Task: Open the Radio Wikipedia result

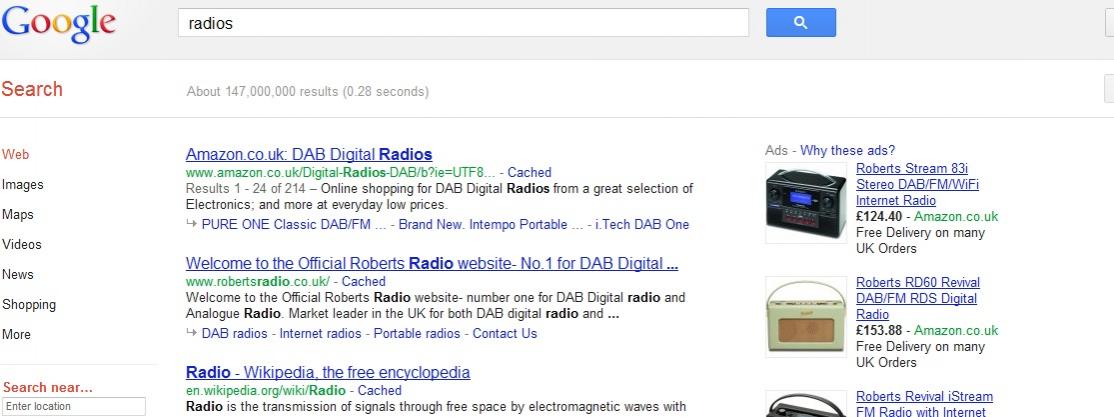Action: 328,372
